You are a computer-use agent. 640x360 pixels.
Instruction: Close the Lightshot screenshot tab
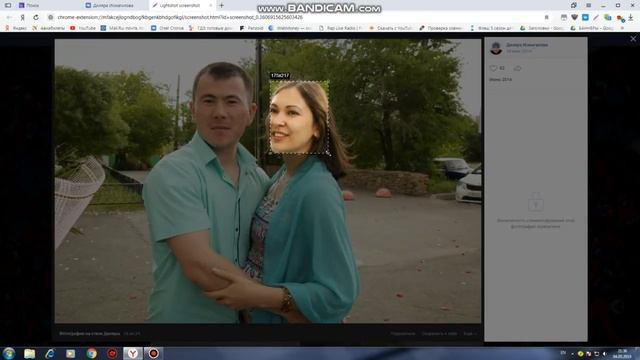tap(211, 5)
